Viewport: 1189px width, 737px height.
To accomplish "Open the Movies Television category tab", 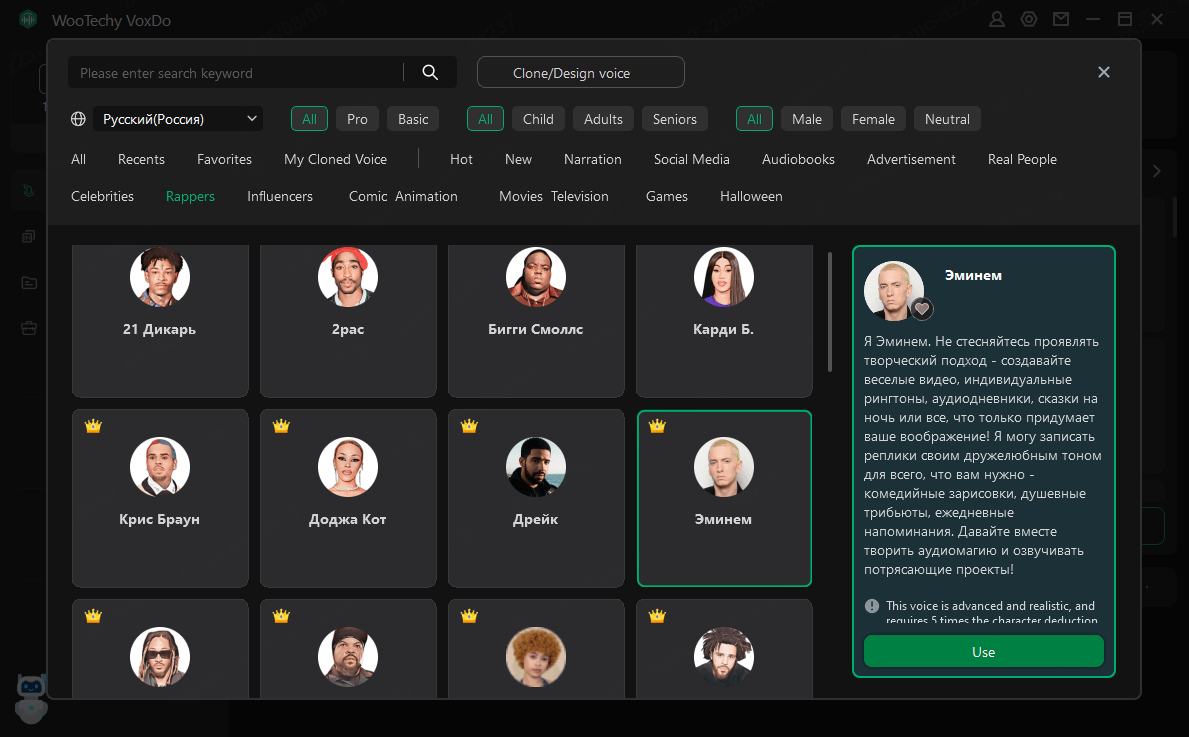I will (554, 196).
